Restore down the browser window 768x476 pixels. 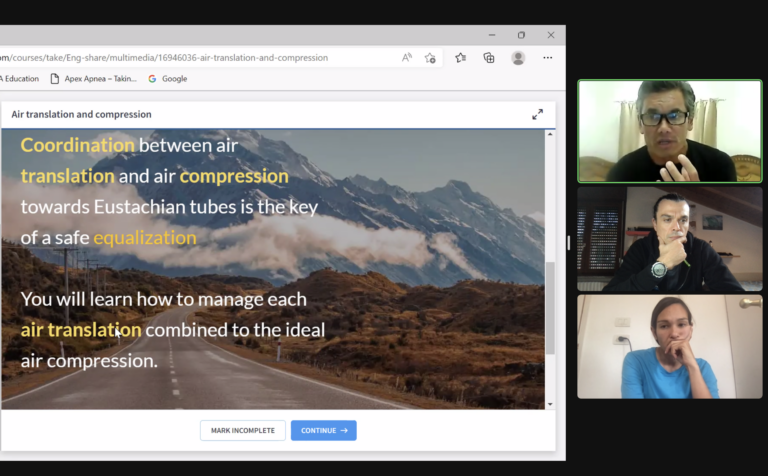point(521,35)
